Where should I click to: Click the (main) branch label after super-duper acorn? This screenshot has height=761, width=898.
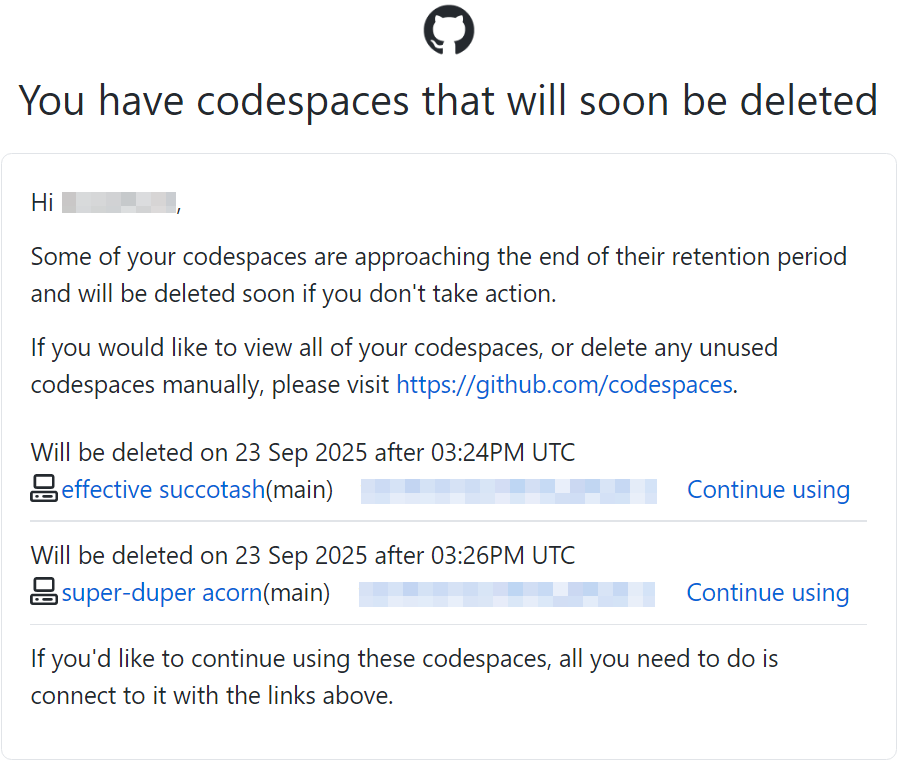coord(296,593)
